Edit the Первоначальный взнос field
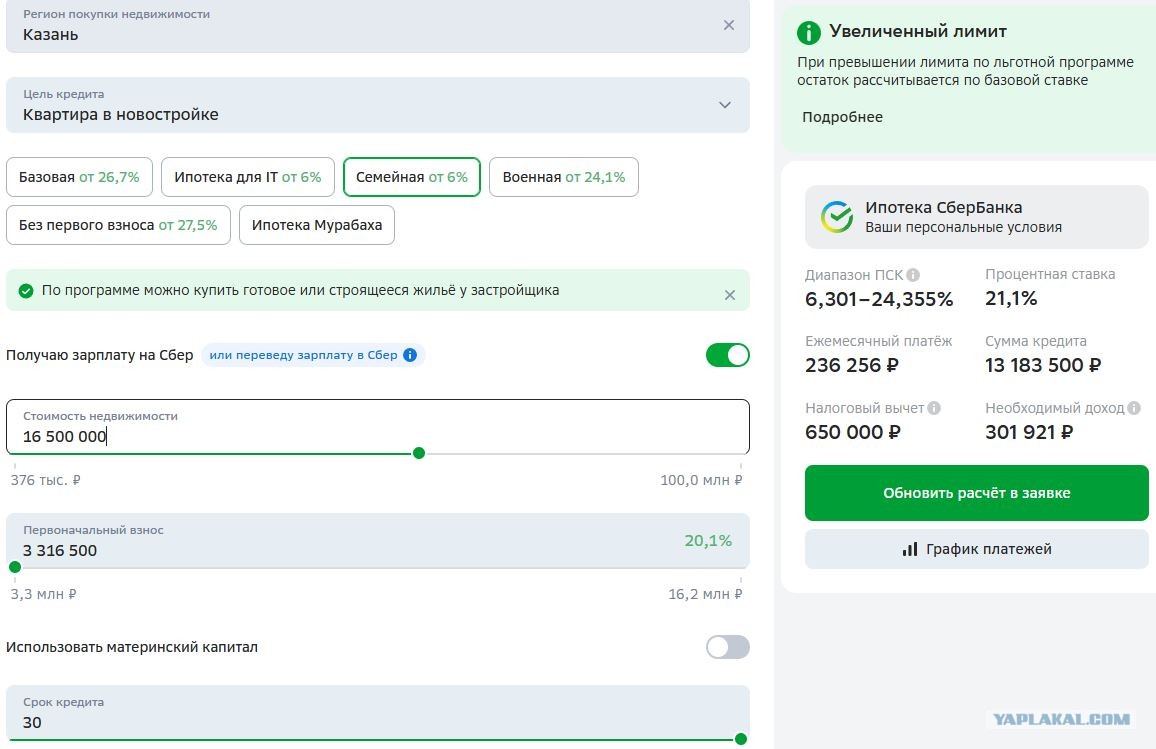The height and width of the screenshot is (749, 1156). coord(377,540)
